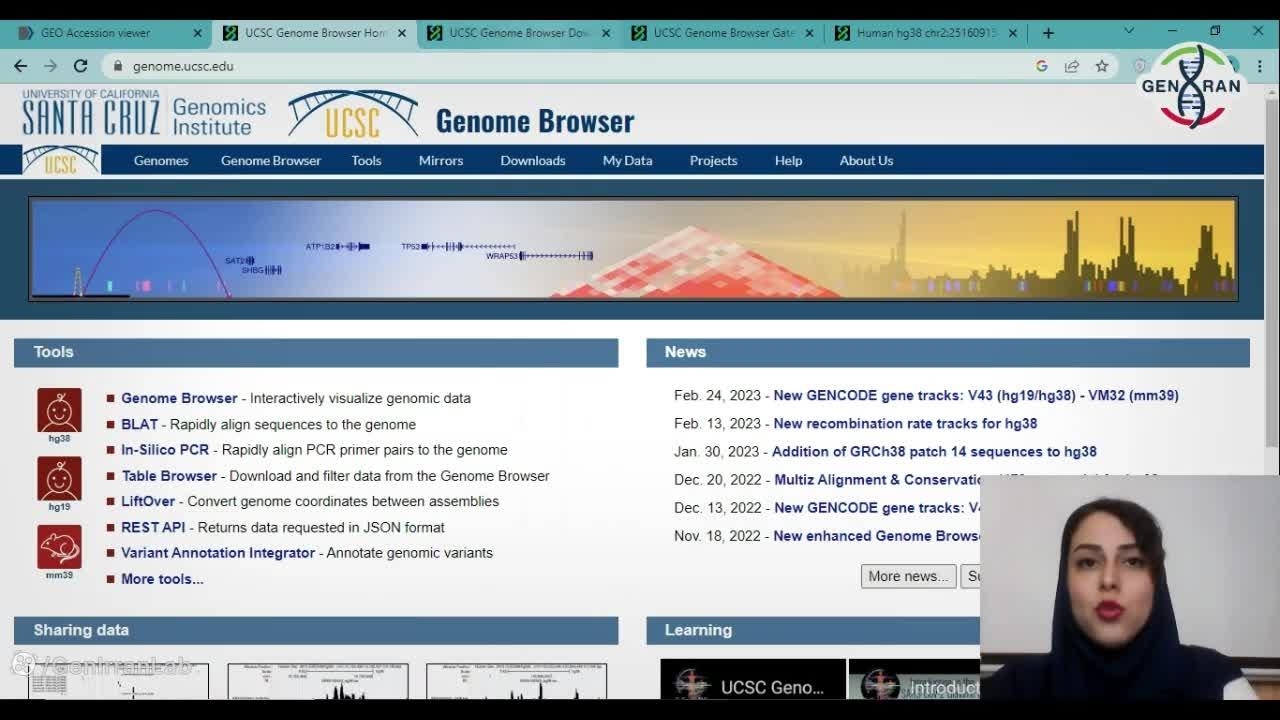
Task: Open the BLAT tool link
Action: point(139,424)
